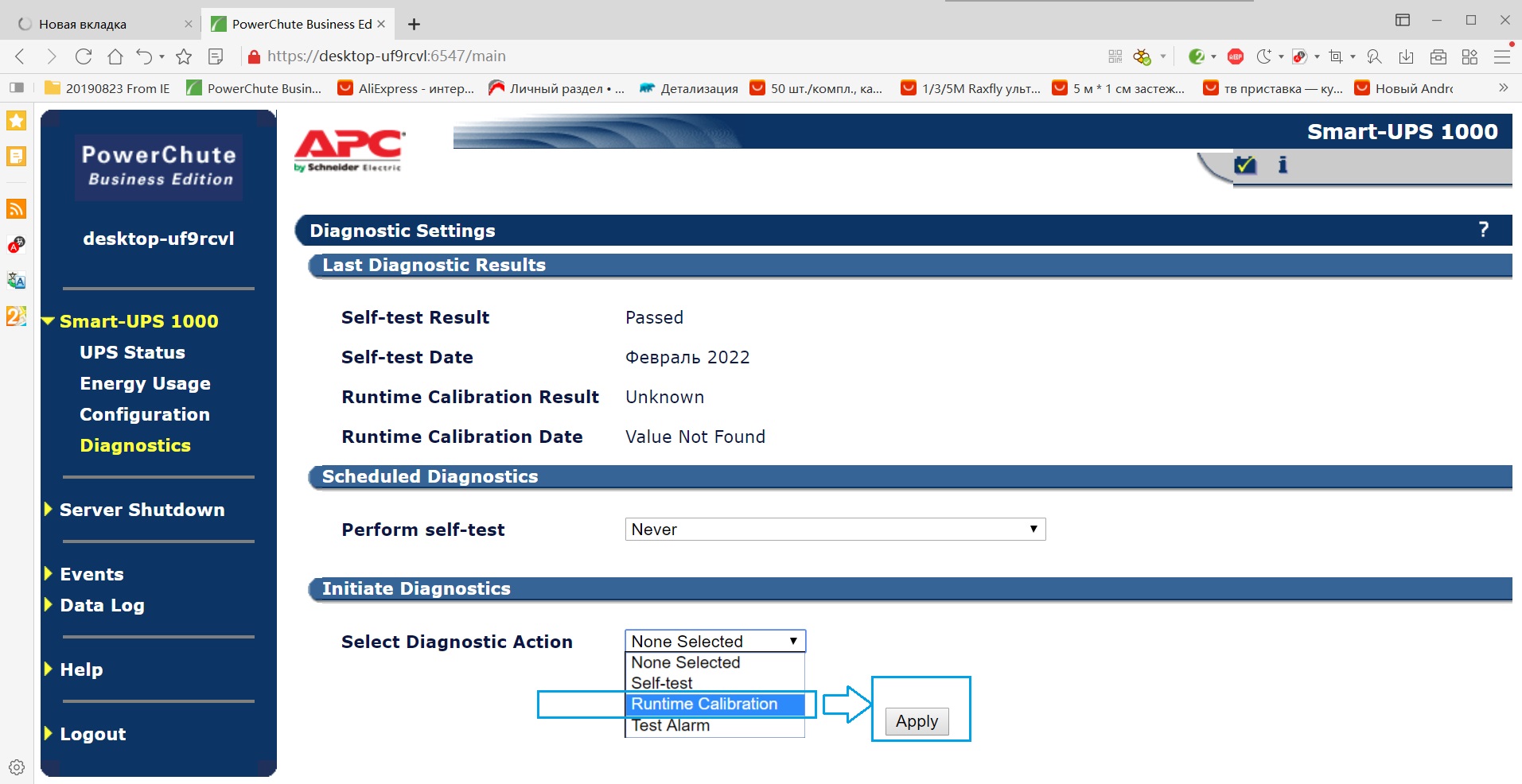Screen dimensions: 1522x784
Task: Toggle night mode moon icon
Action: coord(1263,56)
